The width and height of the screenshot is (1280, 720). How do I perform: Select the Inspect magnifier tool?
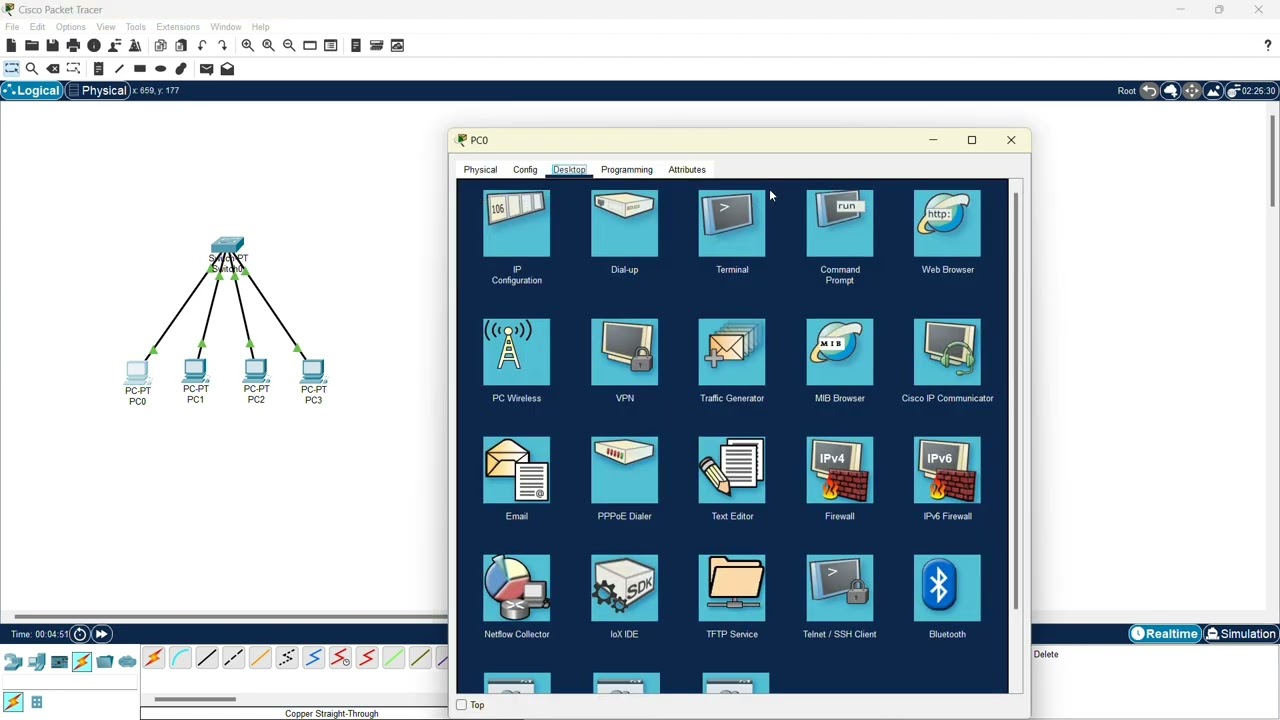(32, 68)
